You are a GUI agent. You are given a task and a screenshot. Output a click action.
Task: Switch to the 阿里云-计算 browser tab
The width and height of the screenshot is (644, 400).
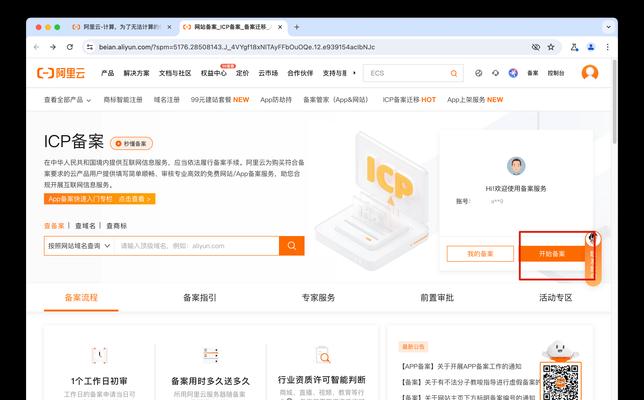click(122, 27)
